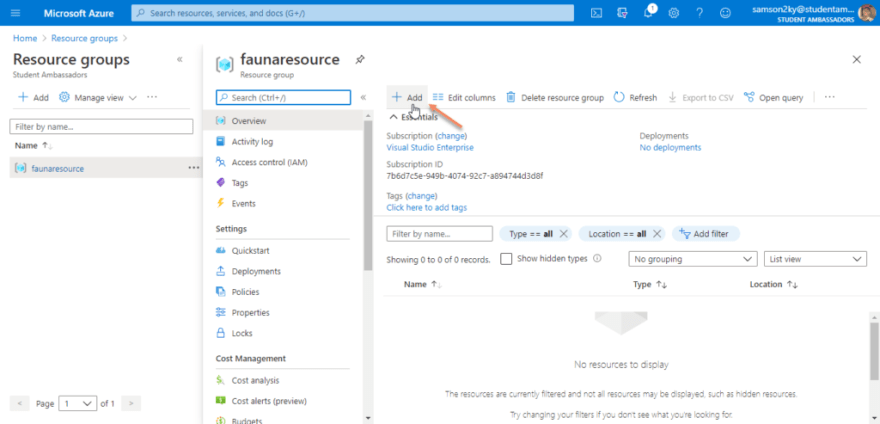
Task: Open the account avatar menu
Action: (866, 12)
